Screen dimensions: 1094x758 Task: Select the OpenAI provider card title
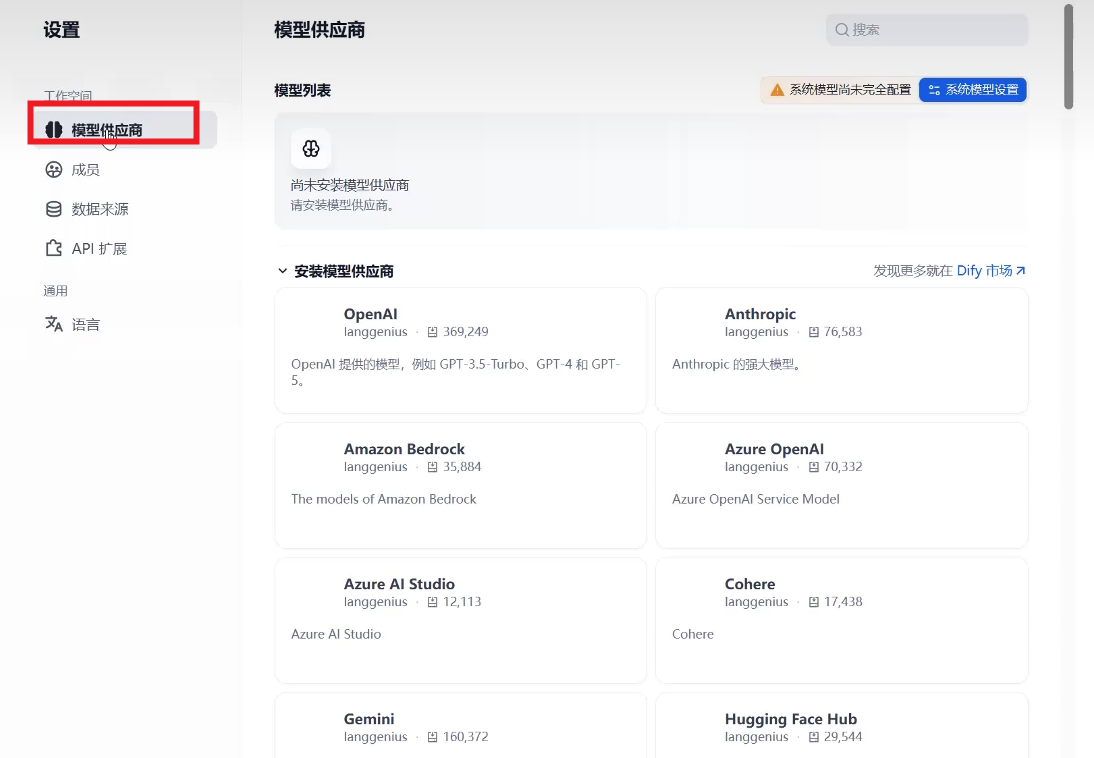(x=370, y=314)
